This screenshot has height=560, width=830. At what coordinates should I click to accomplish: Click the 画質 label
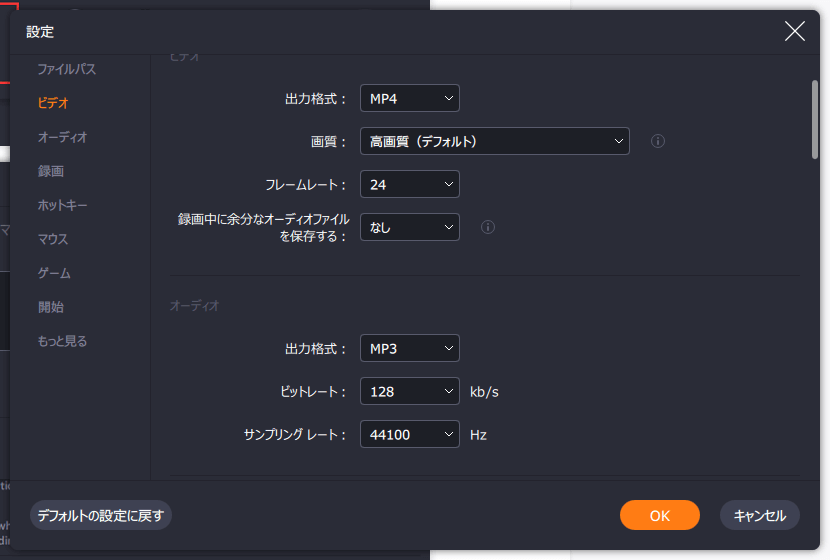(328, 141)
